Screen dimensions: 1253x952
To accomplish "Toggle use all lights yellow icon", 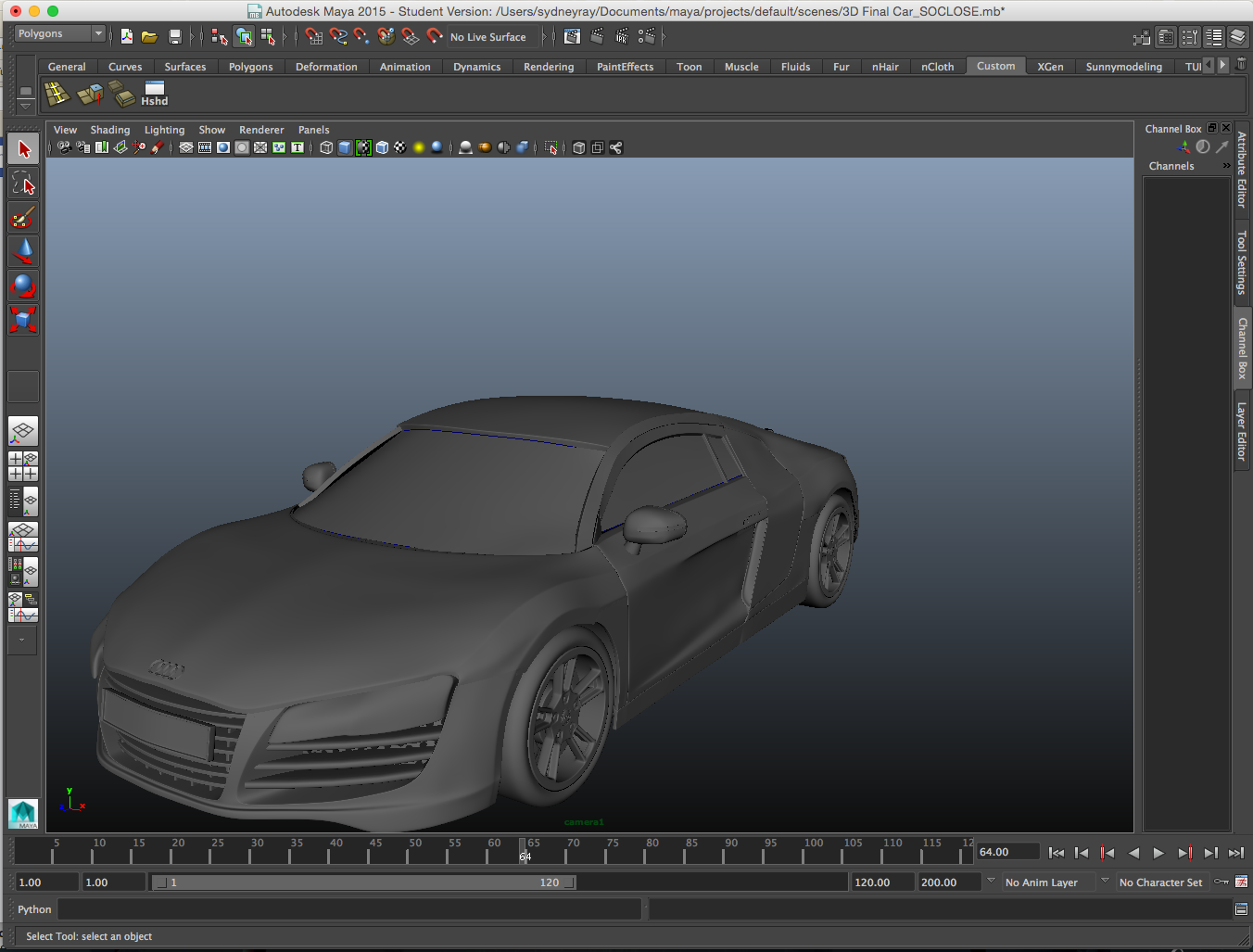I will point(419,147).
